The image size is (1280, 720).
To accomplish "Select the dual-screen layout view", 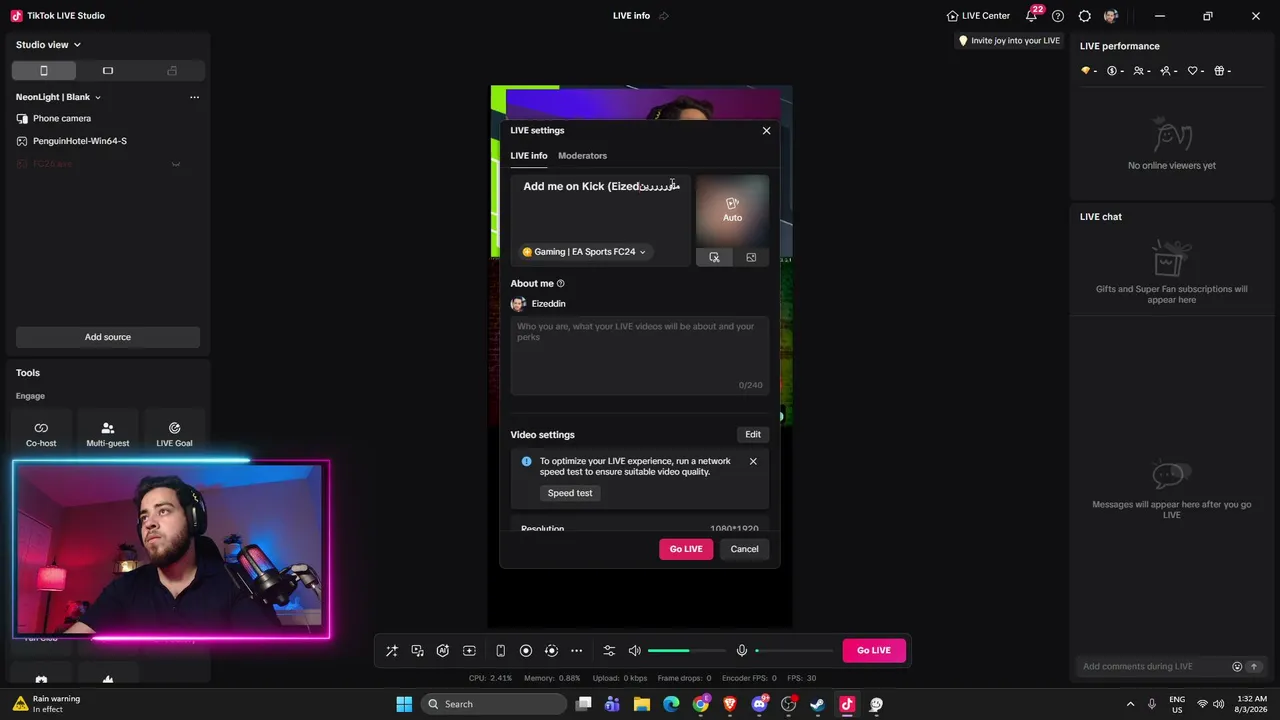I will (x=172, y=71).
